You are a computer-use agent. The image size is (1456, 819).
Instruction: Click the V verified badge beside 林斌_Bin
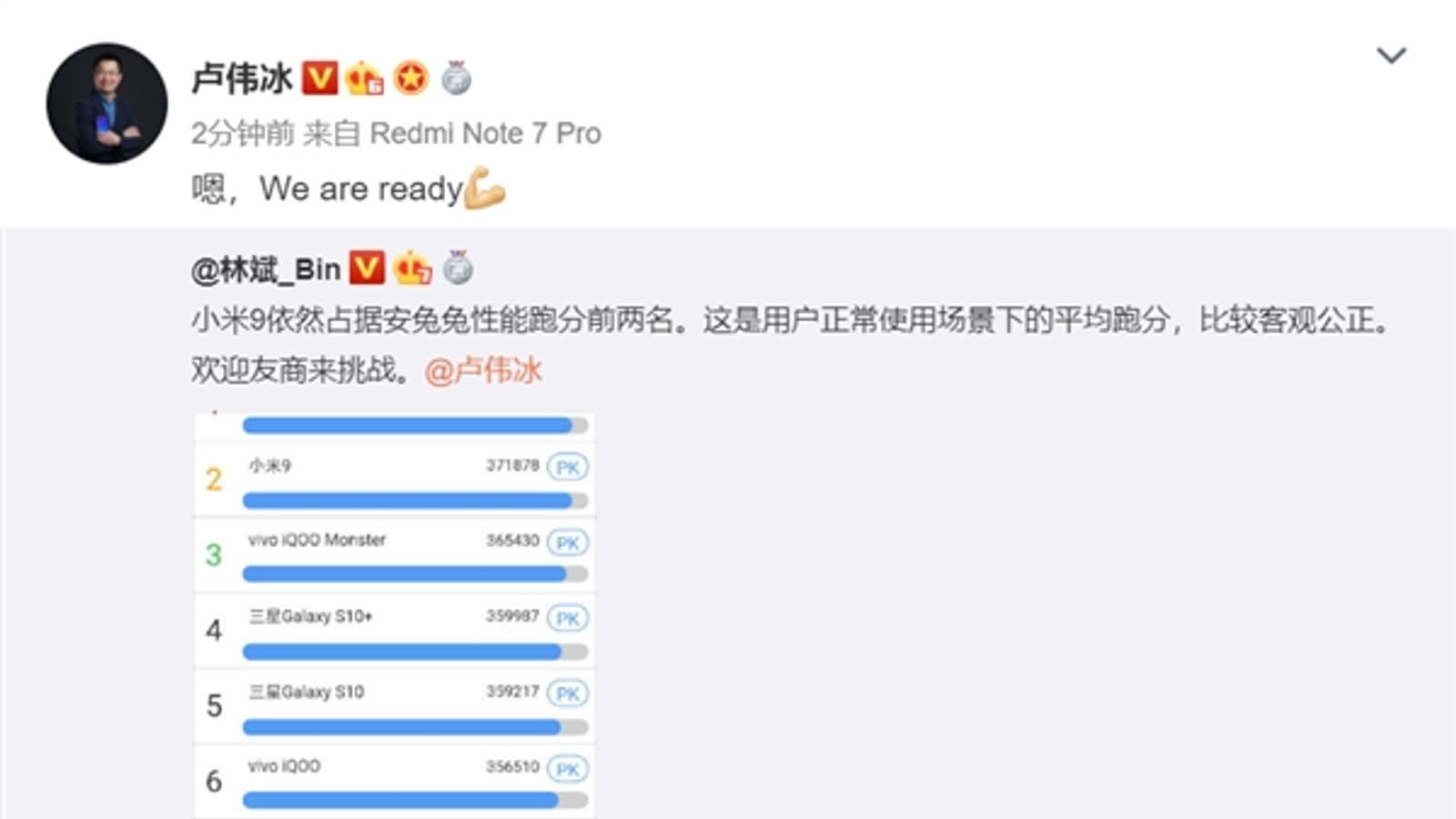point(367,268)
